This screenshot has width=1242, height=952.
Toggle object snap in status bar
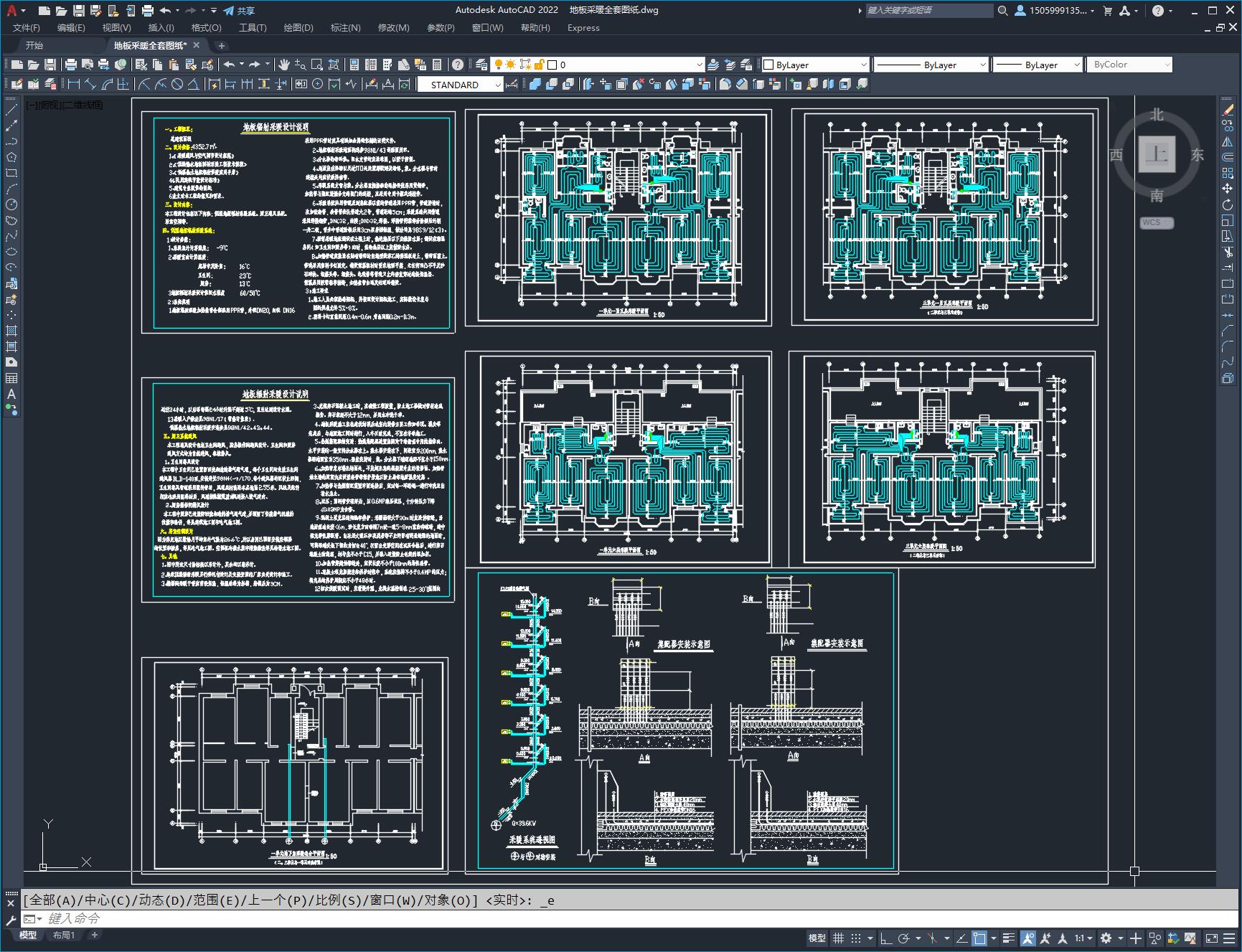[979, 938]
